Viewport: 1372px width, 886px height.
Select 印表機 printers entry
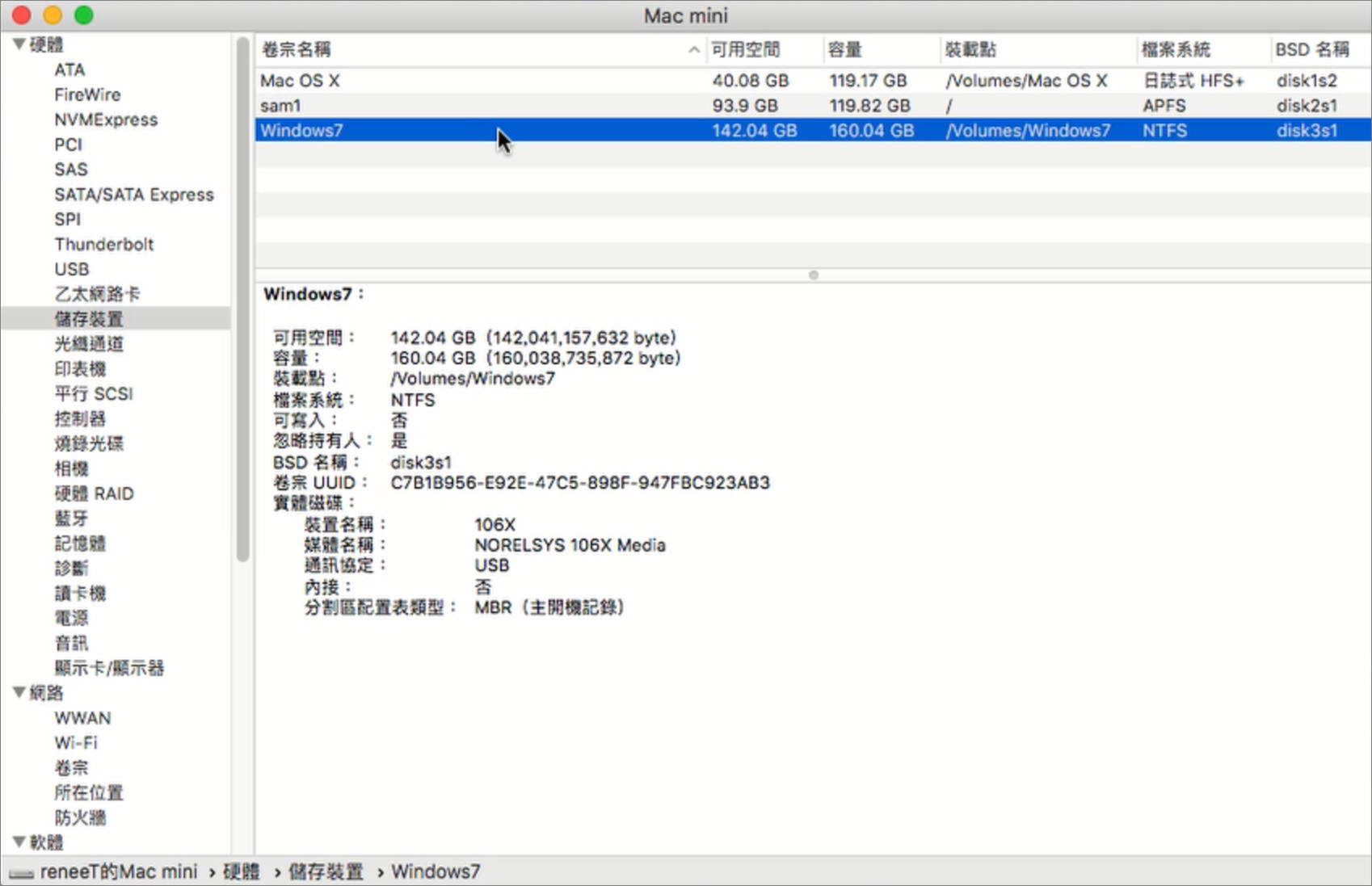pyautogui.click(x=80, y=369)
